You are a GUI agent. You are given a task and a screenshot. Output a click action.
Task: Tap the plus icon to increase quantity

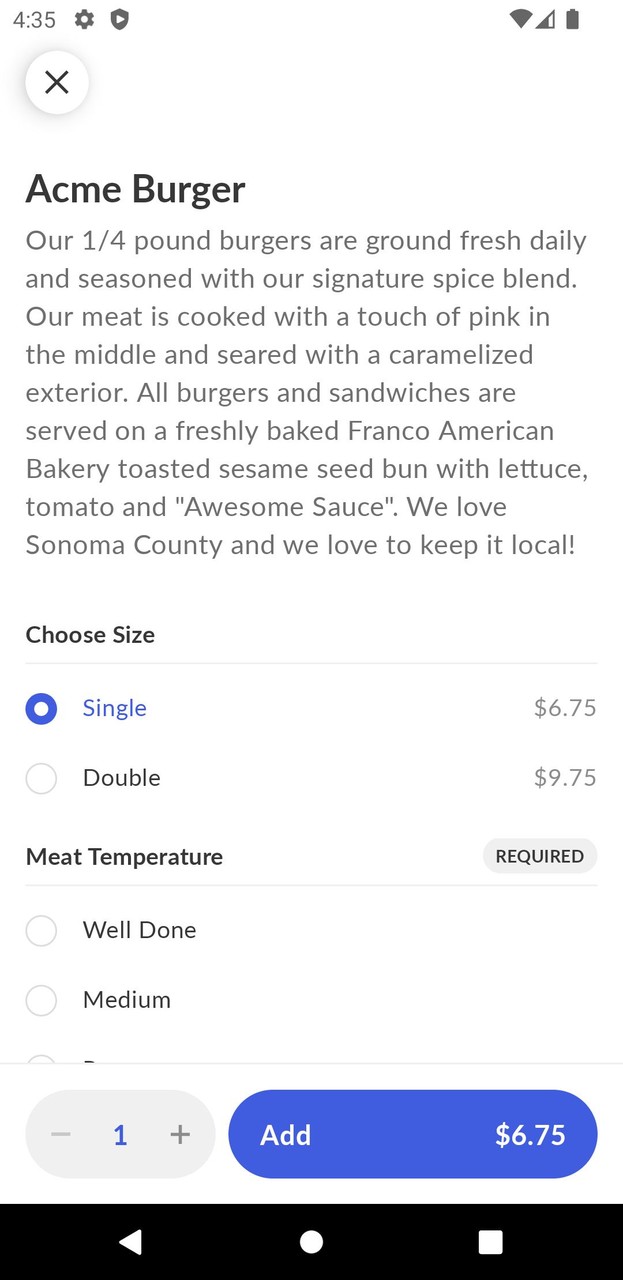click(x=180, y=1134)
